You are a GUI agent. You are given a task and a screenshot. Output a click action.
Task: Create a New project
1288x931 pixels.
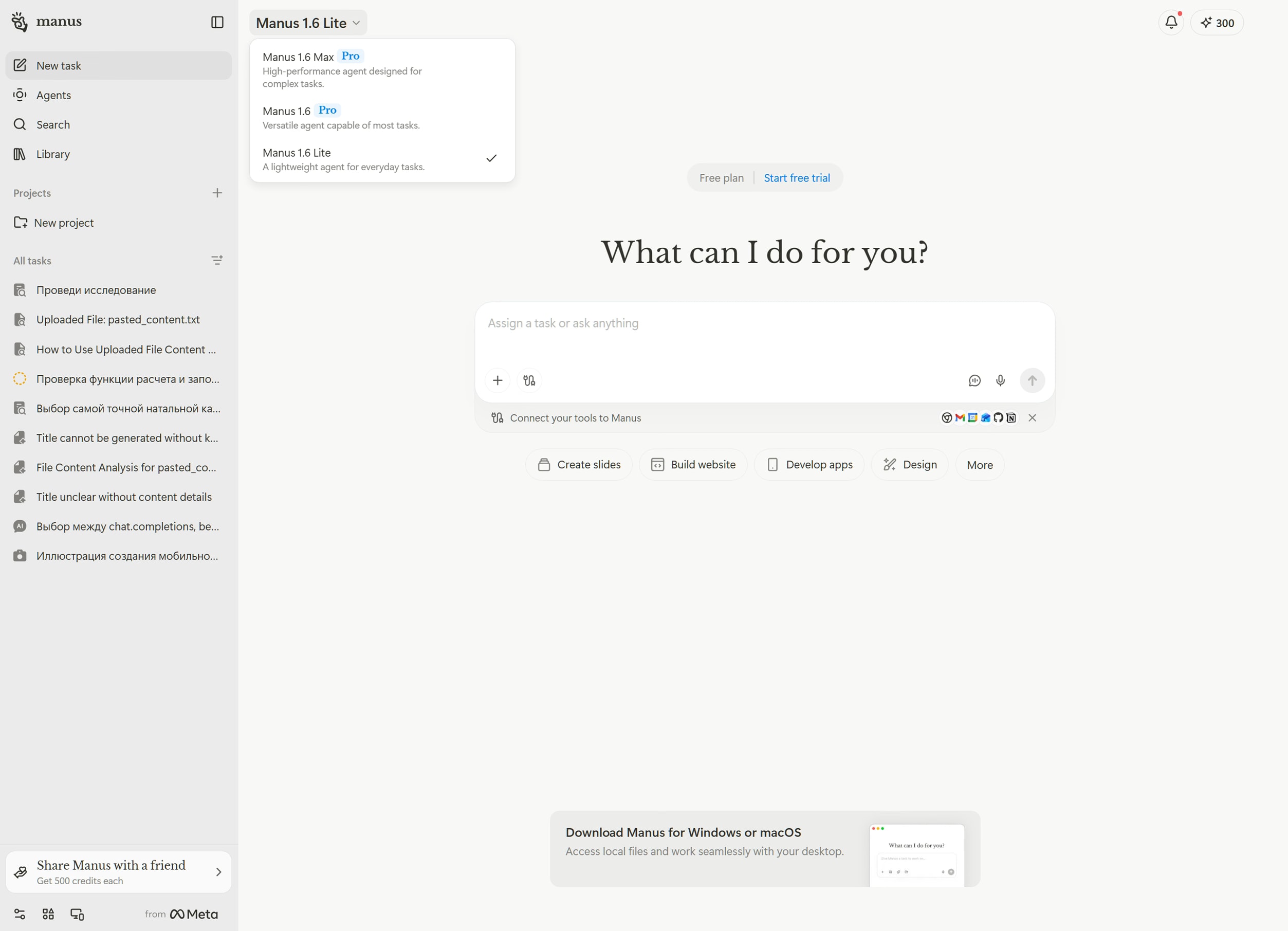pos(119,223)
